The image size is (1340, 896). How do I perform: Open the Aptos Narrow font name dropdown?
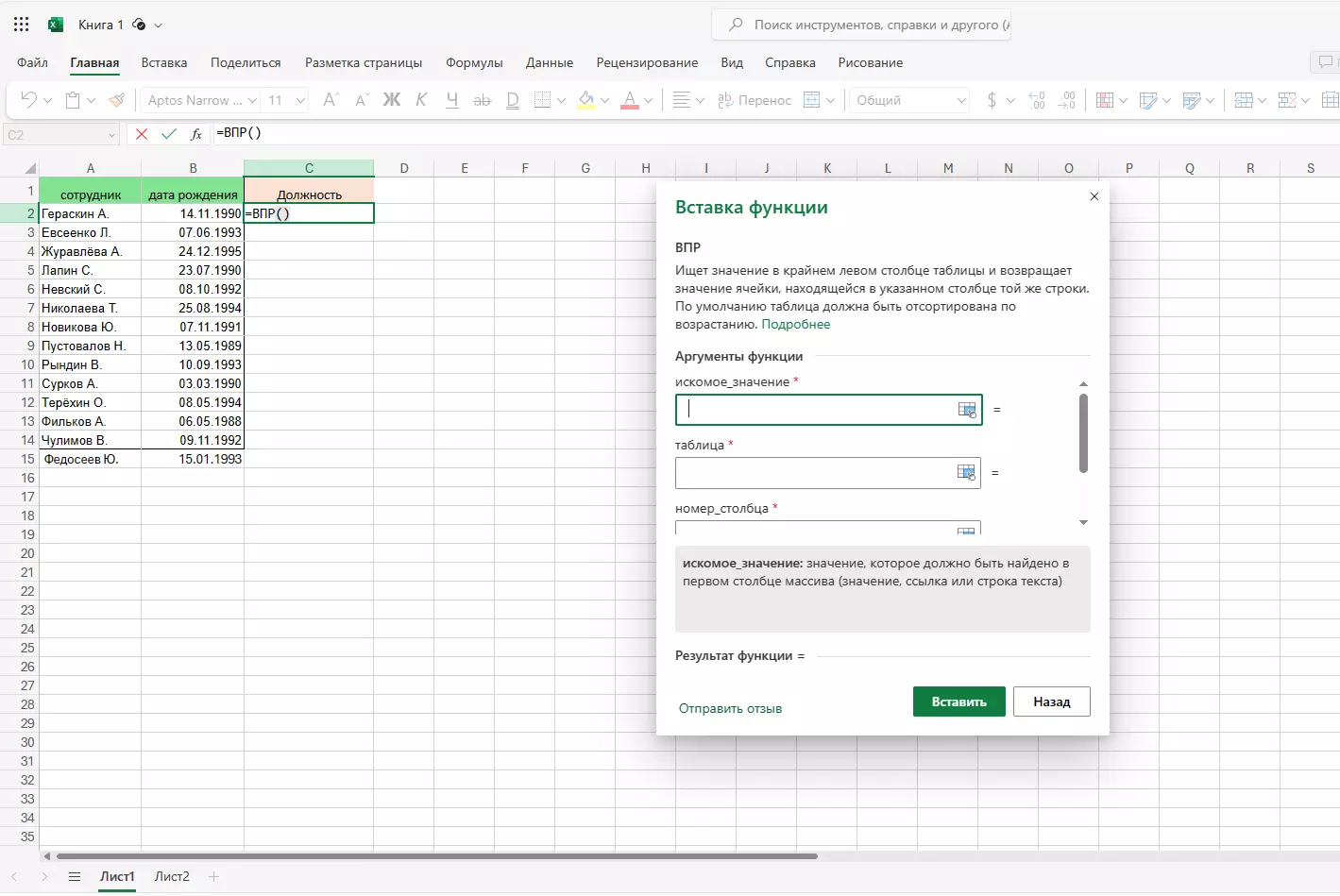point(252,100)
